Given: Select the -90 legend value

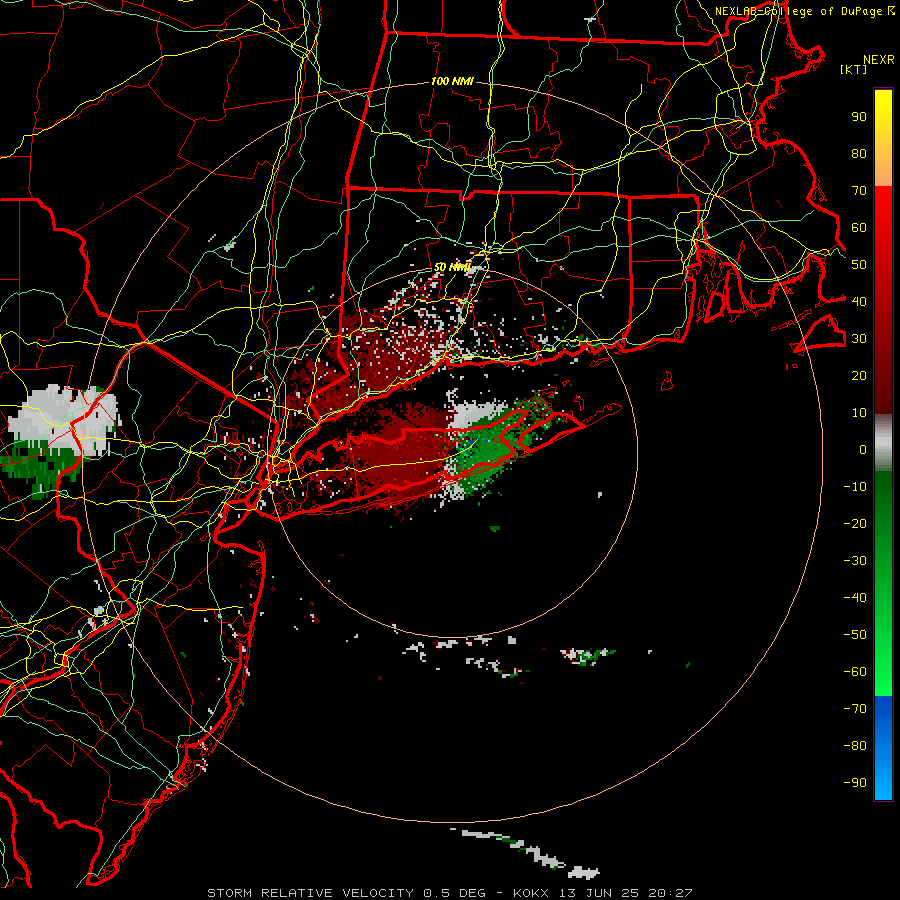Looking at the screenshot, I should pyautogui.click(x=855, y=782).
